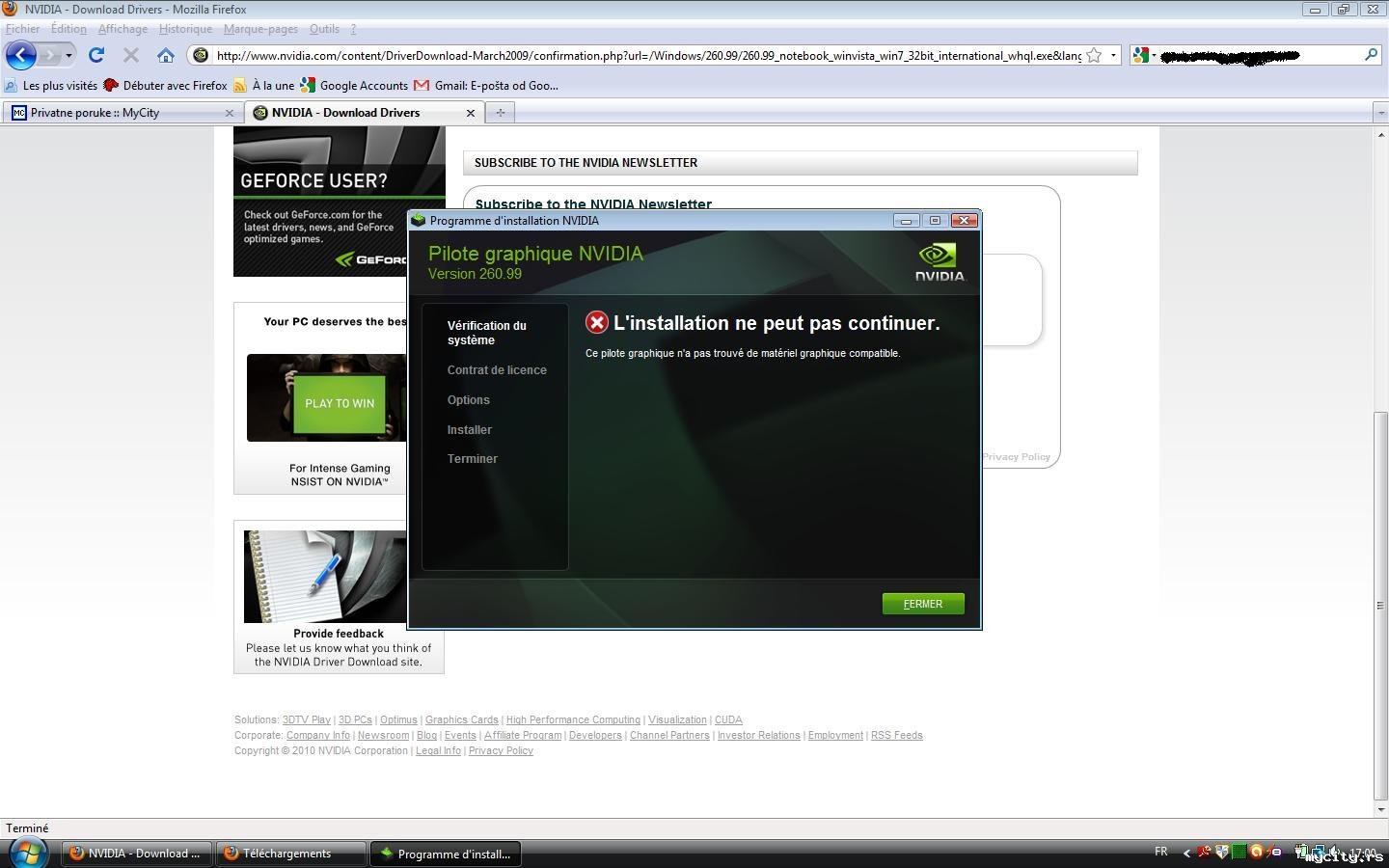Select Terminer step in installer

click(473, 459)
